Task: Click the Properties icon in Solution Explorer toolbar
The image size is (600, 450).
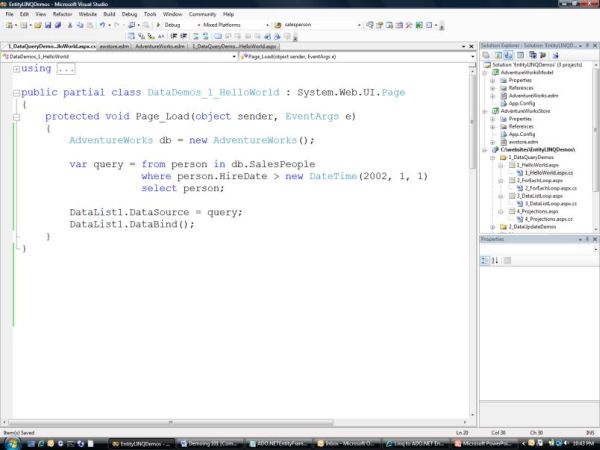Action: point(486,55)
